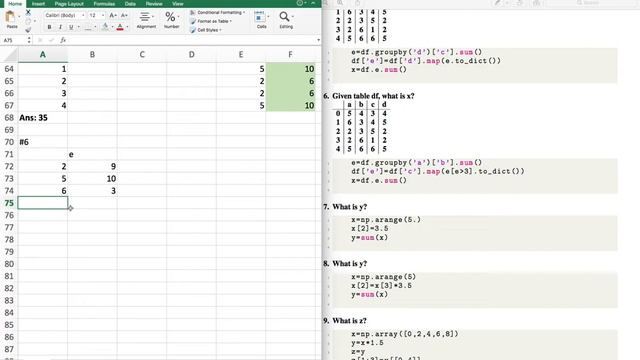Select column D header
The image size is (640, 360).
pos(191,55)
